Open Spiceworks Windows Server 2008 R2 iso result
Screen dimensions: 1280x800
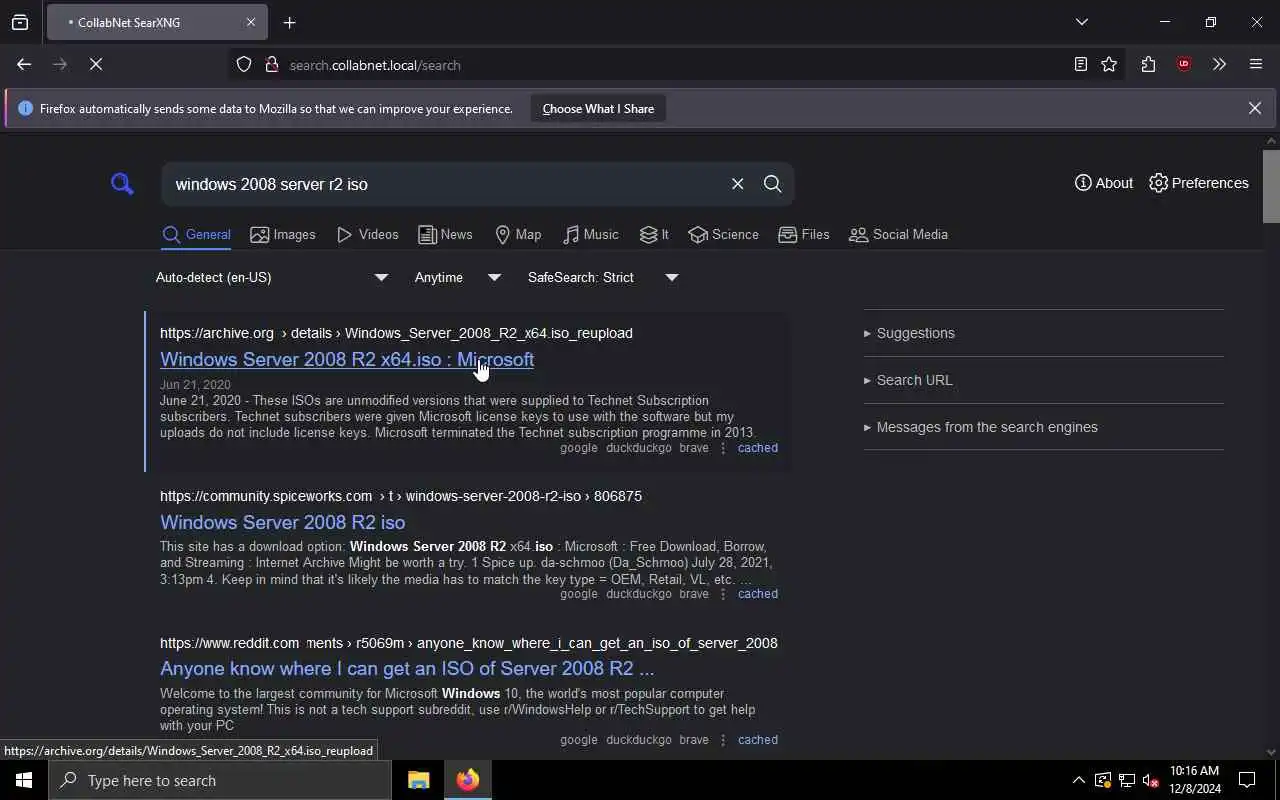pyautogui.click(x=282, y=522)
